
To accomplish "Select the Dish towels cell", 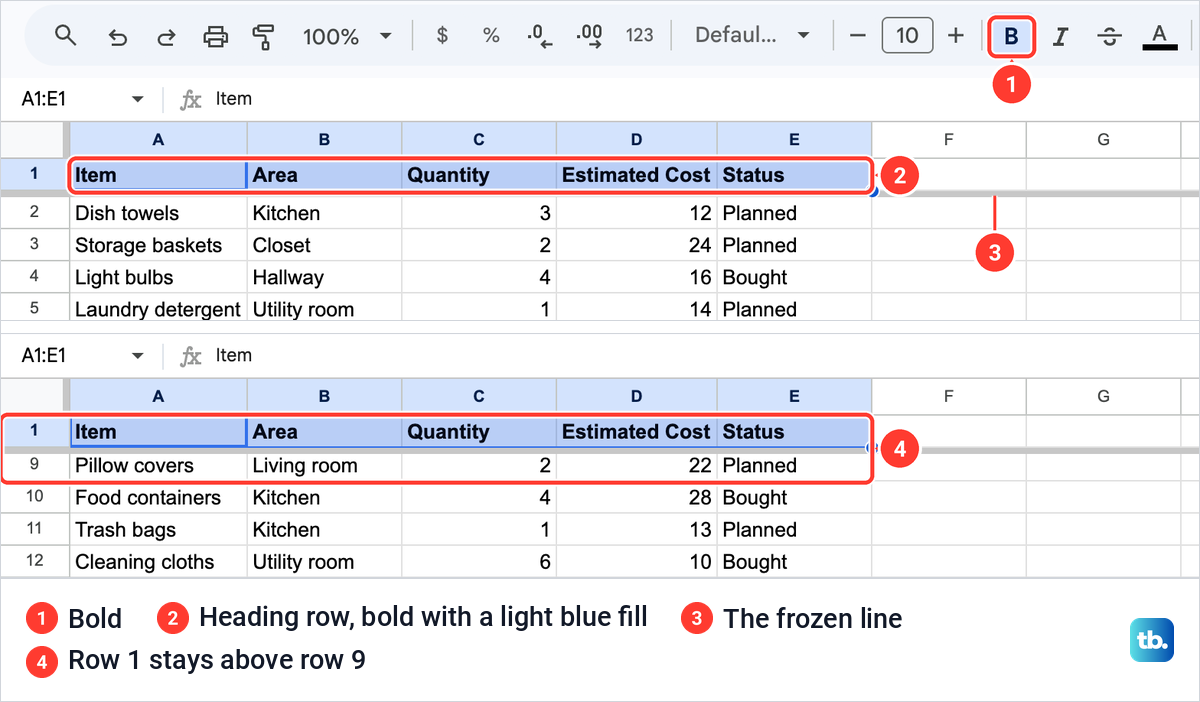I will click(158, 213).
